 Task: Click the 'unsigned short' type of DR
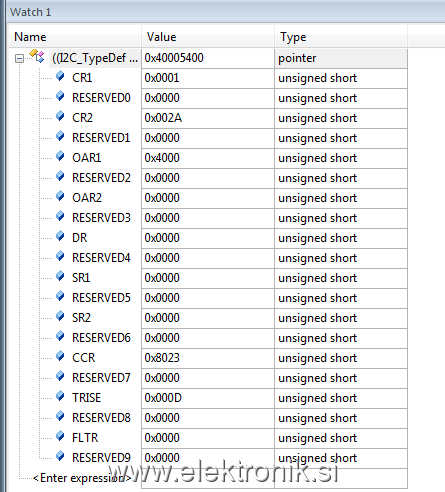[x=318, y=238]
